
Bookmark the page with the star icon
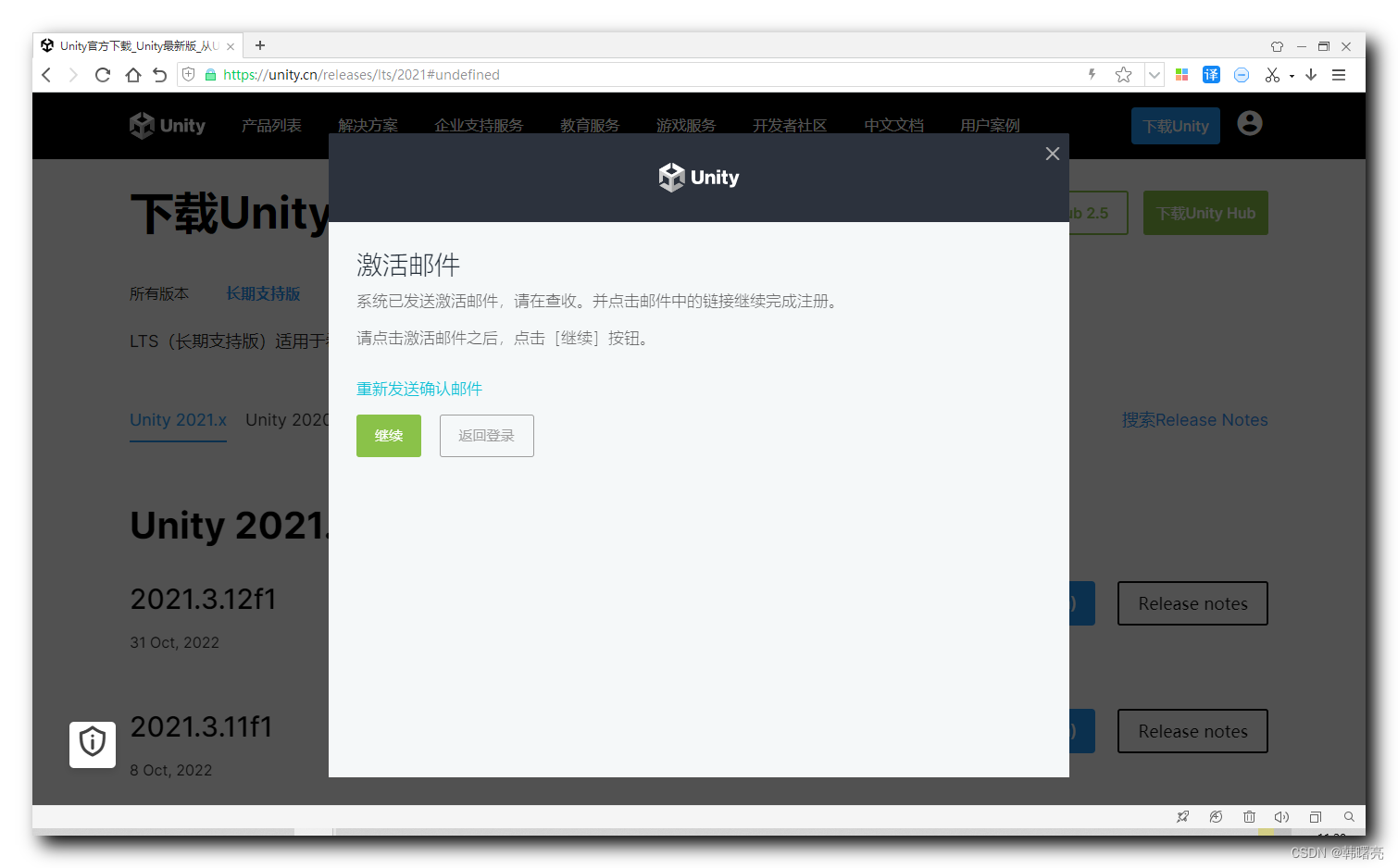click(x=1123, y=74)
